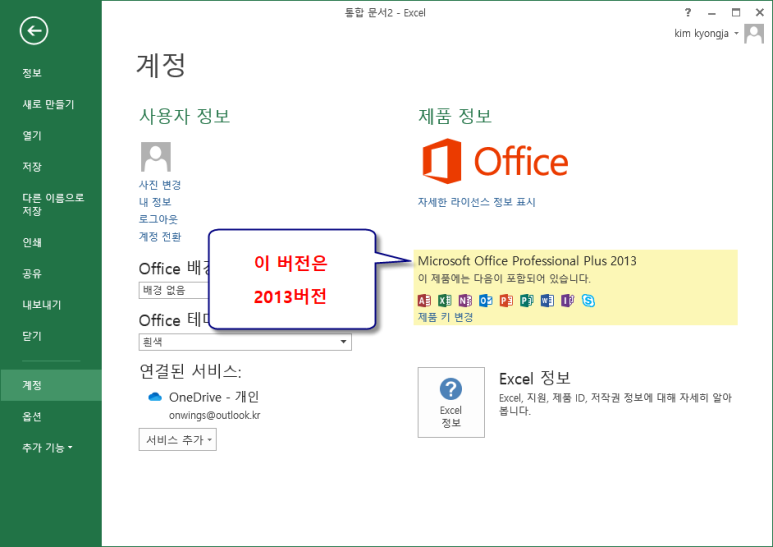Open kim kyongja account dropdown
773x547 pixels.
[x=706, y=34]
